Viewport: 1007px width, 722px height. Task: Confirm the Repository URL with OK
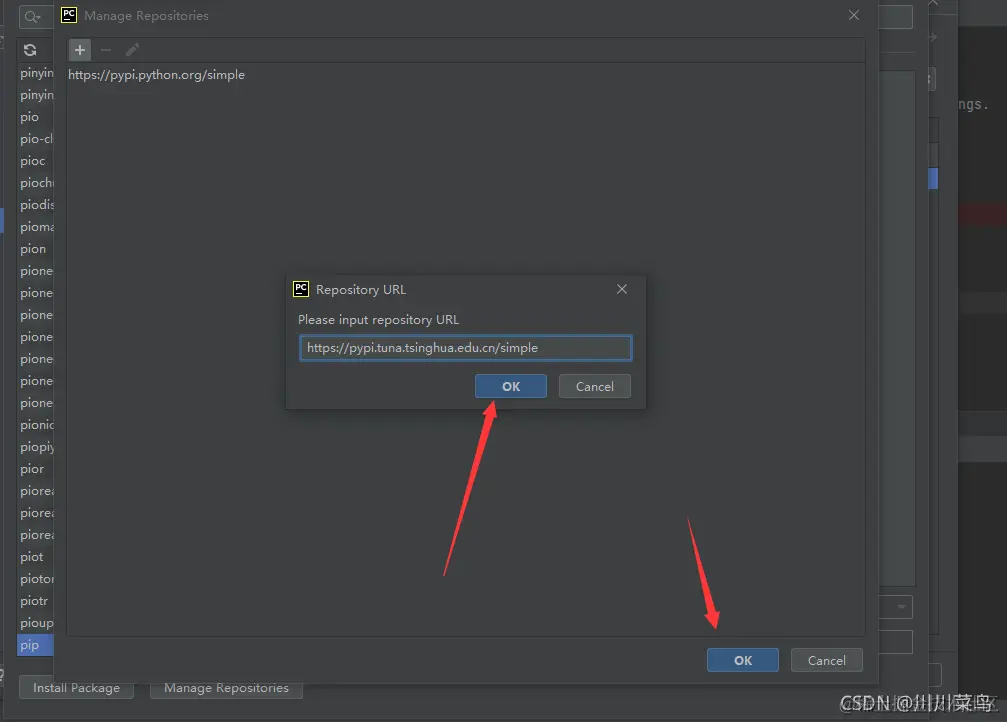[511, 386]
